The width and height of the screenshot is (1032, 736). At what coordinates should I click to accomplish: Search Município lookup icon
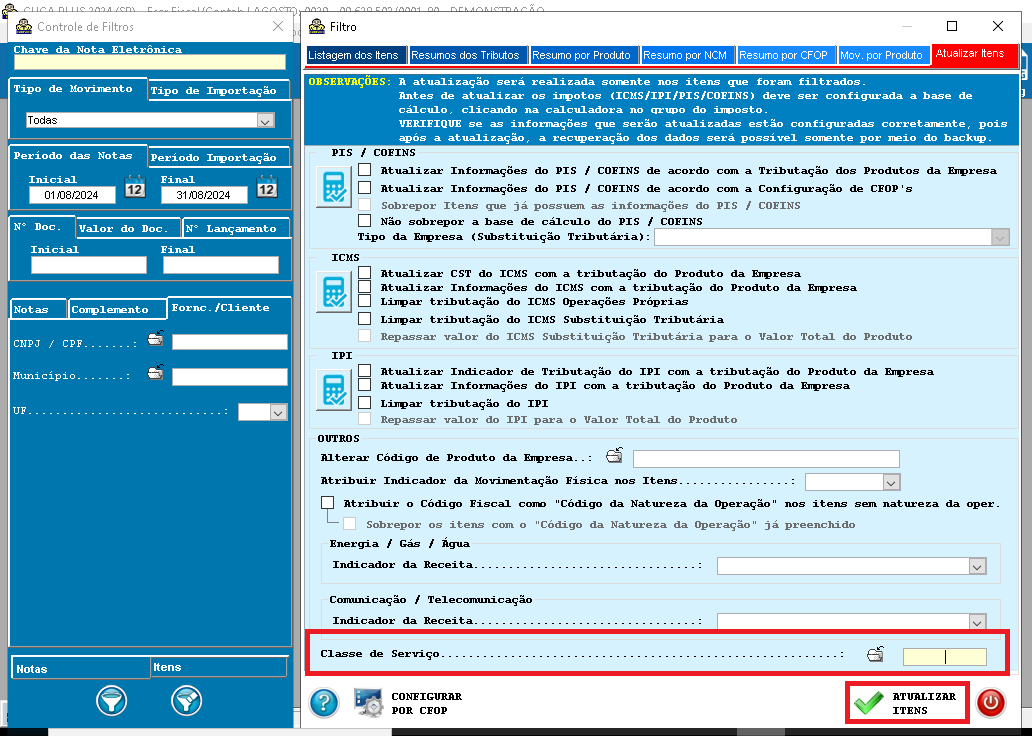(x=155, y=373)
